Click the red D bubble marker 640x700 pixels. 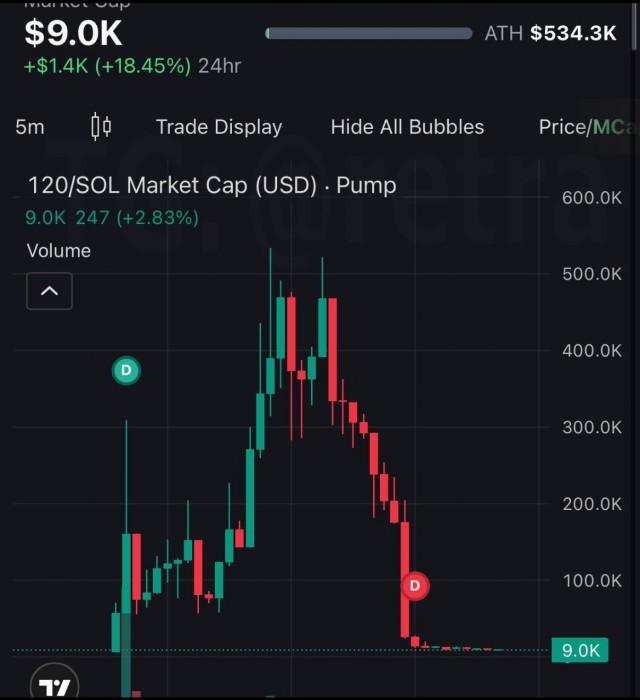pyautogui.click(x=415, y=585)
